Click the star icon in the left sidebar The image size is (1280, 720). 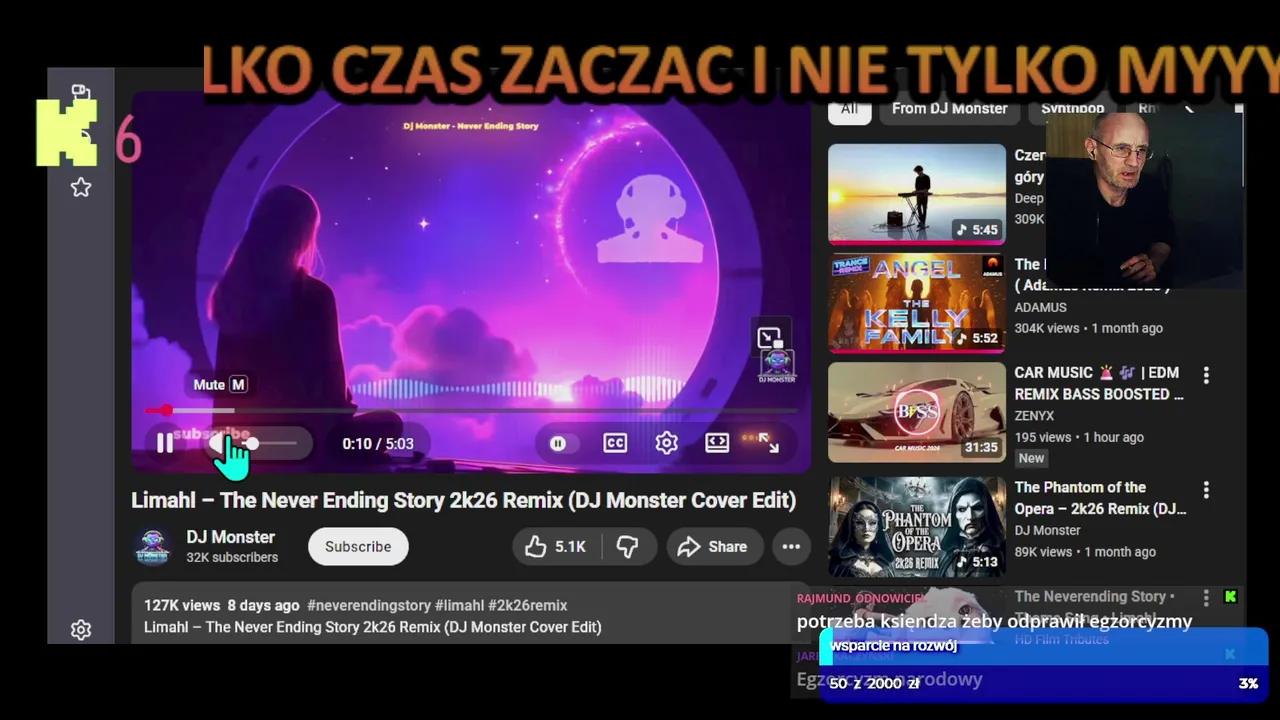[x=81, y=188]
